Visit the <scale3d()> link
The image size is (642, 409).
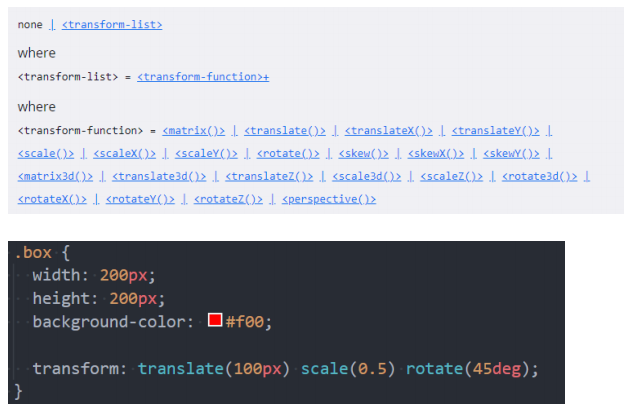367,176
